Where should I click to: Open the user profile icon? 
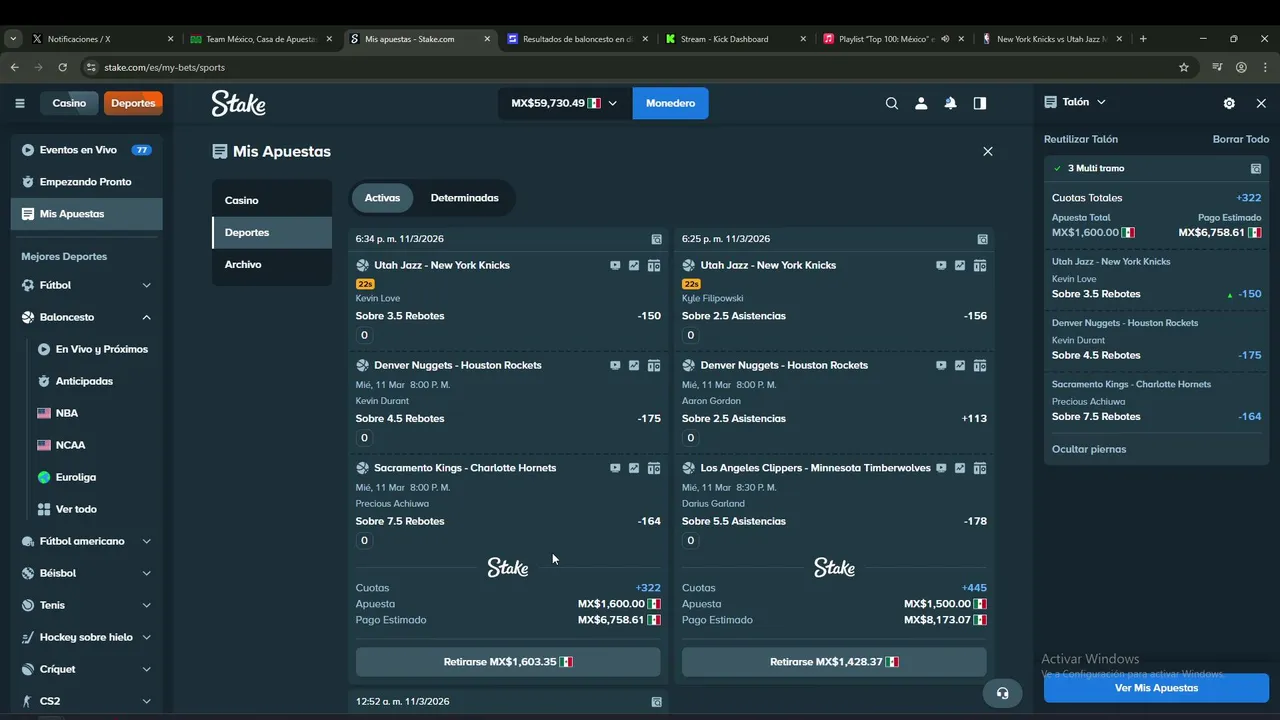click(921, 103)
